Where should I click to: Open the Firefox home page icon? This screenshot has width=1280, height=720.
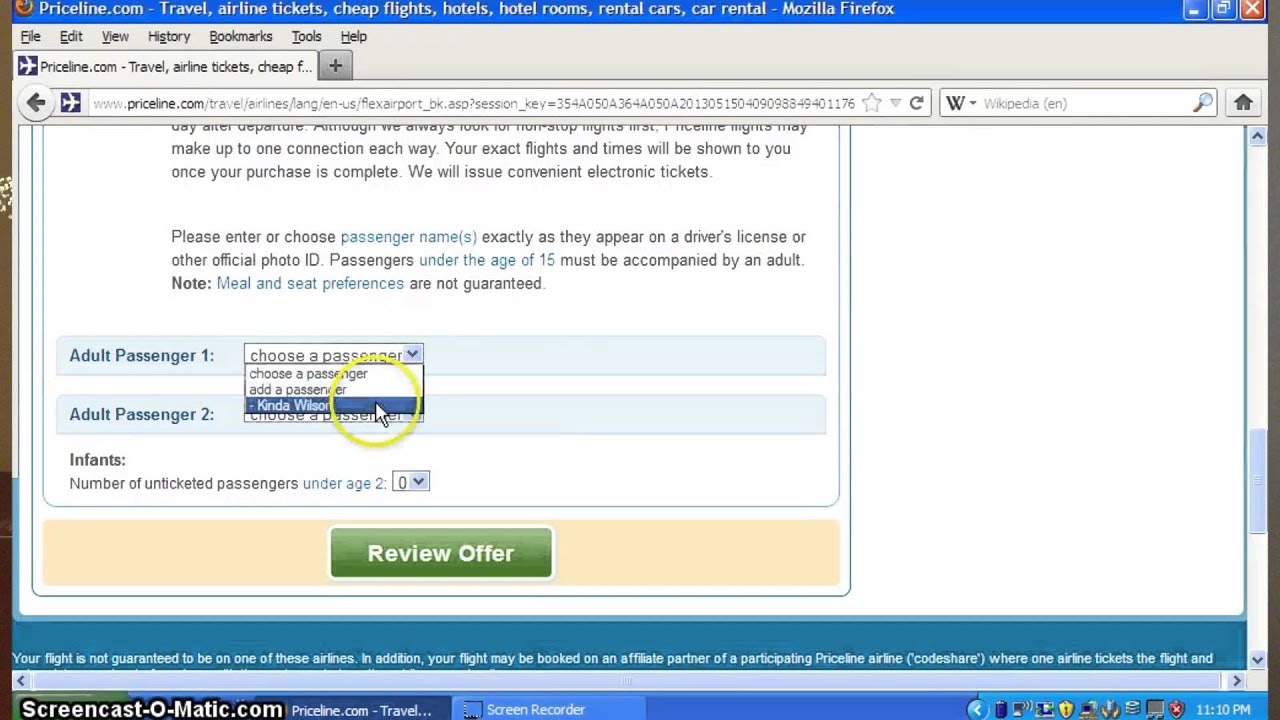(1243, 103)
